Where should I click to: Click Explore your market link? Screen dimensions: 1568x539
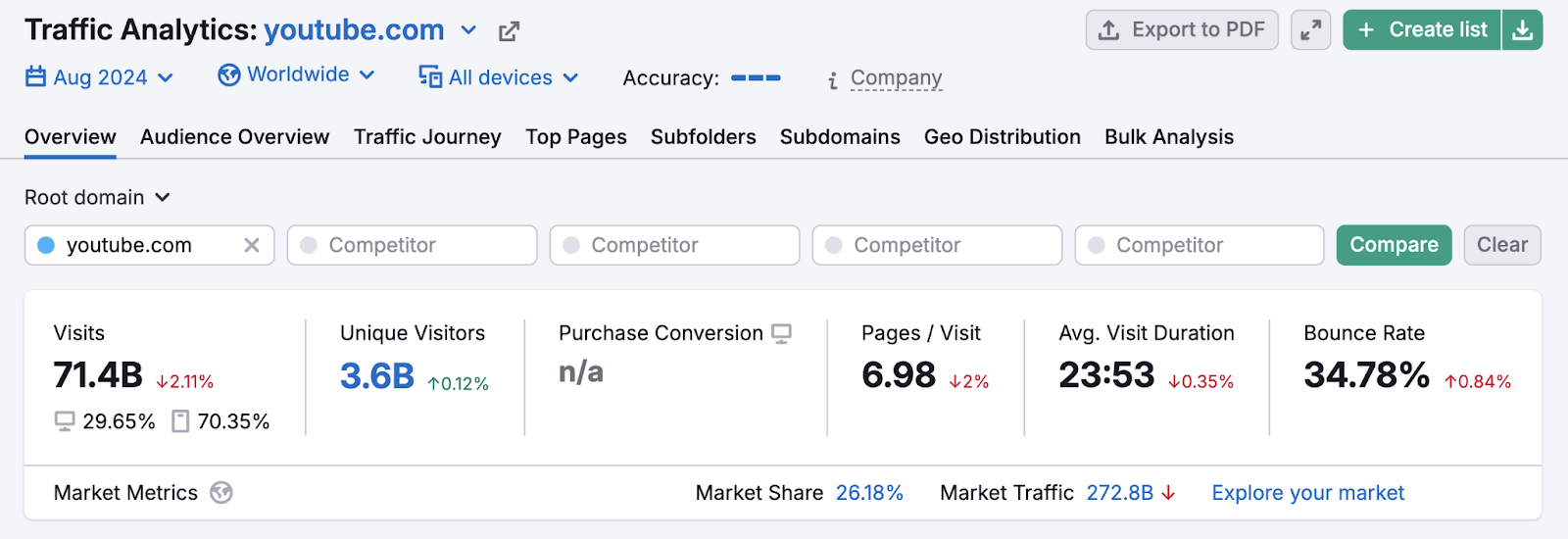1307,493
